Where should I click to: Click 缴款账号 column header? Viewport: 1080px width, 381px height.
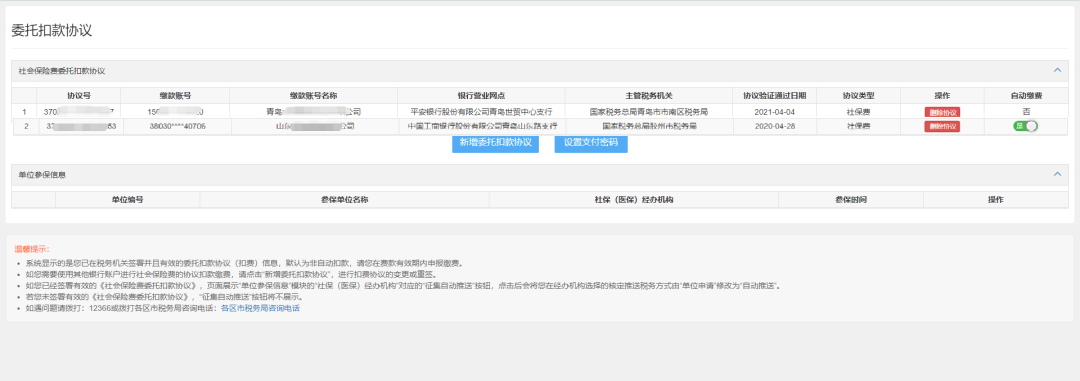click(175, 95)
